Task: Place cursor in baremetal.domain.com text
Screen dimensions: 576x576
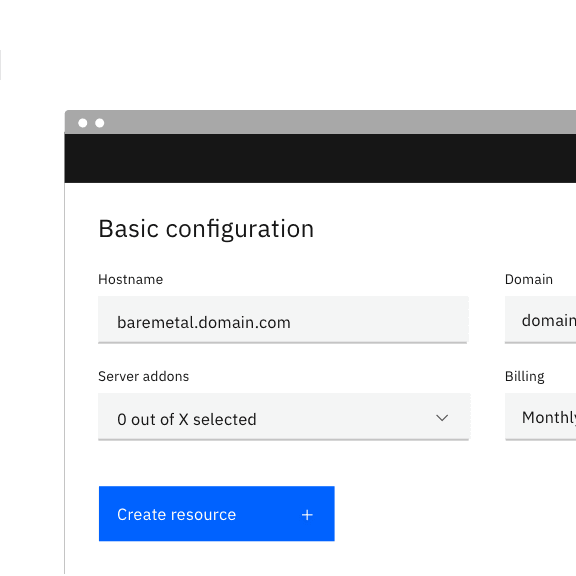Action: [204, 323]
